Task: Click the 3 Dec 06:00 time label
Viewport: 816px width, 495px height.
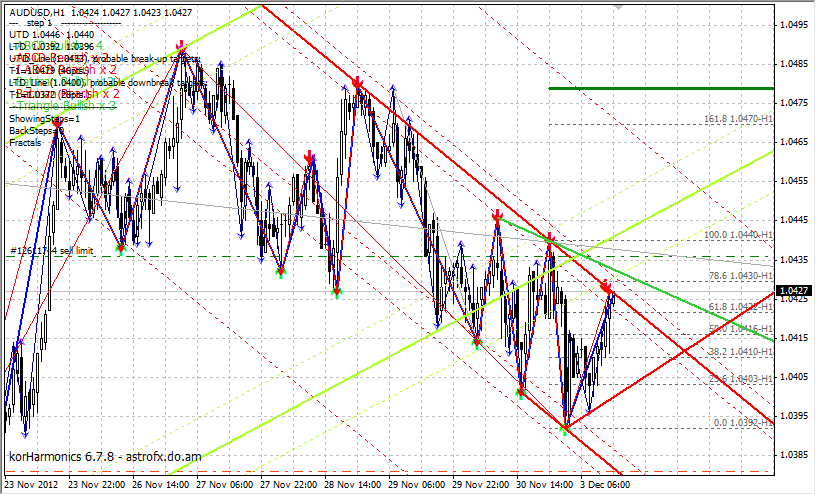Action: (x=606, y=485)
